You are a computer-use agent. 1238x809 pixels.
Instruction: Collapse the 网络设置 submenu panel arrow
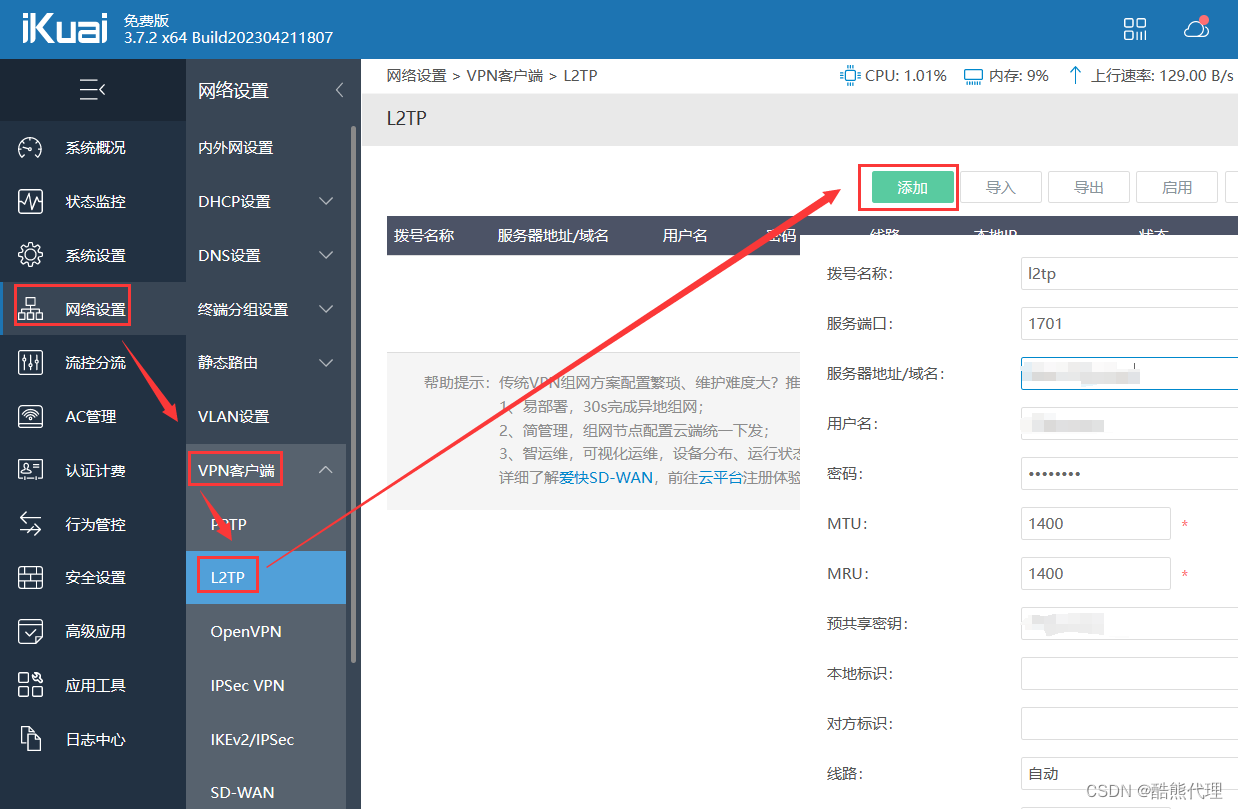(x=339, y=90)
